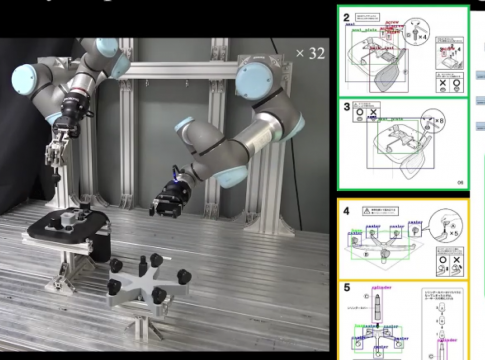
Task: Click the green base label in step 4
Action: pyautogui.click(x=357, y=231)
